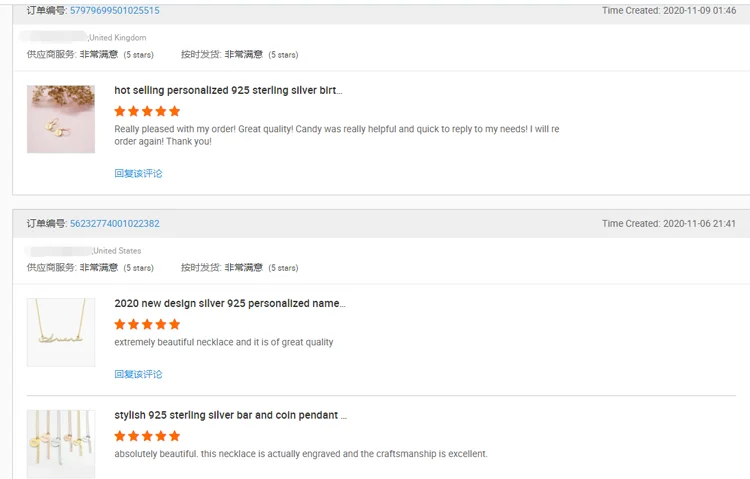The width and height of the screenshot is (750, 479).
Task: Reply to the name necklace review
Action: coord(138,374)
